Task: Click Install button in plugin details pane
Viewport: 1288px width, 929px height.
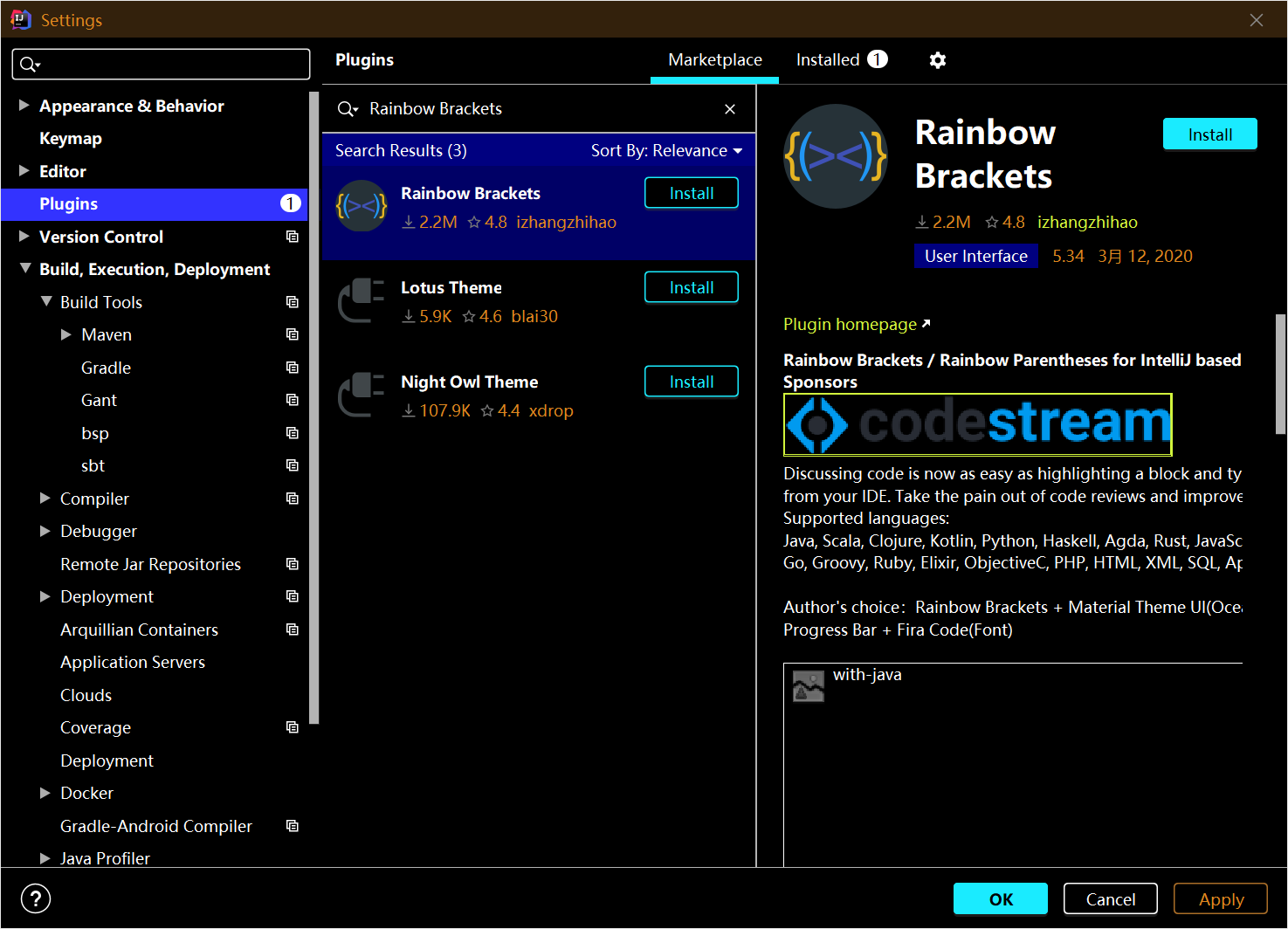Action: click(x=1210, y=134)
